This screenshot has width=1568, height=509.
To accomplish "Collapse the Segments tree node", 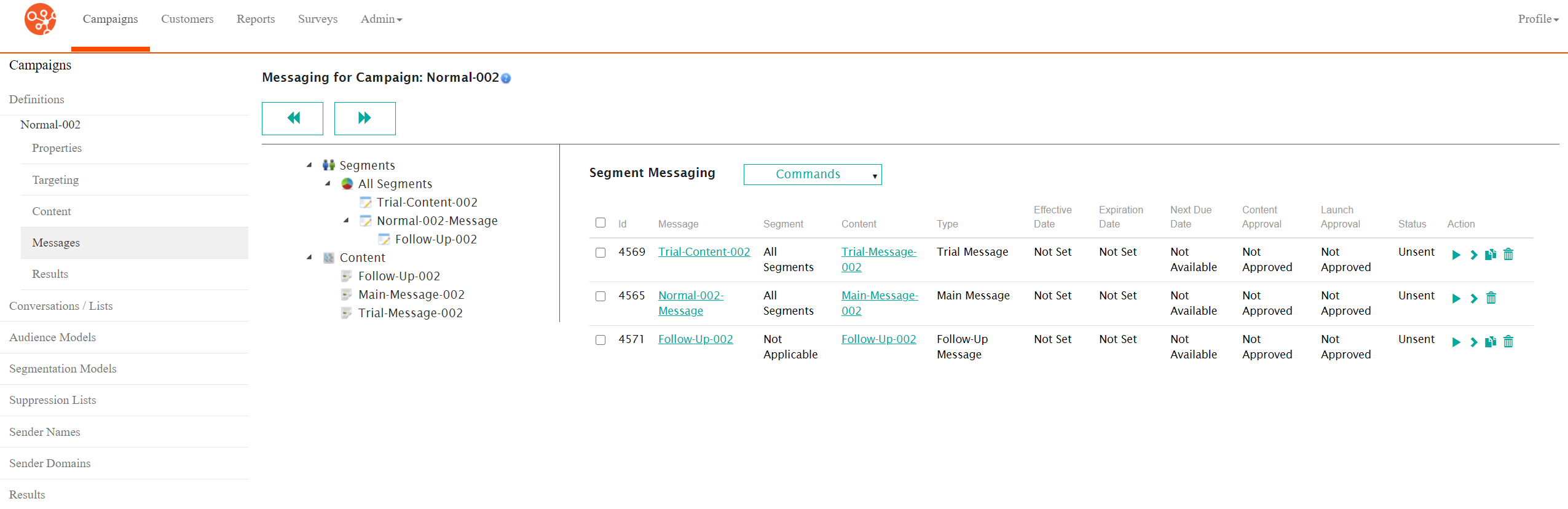I will pos(309,165).
